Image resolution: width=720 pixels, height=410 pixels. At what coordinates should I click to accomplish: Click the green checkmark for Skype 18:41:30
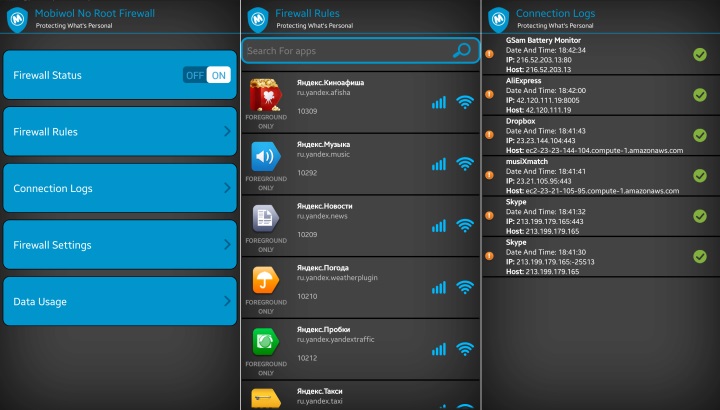pyautogui.click(x=700, y=257)
